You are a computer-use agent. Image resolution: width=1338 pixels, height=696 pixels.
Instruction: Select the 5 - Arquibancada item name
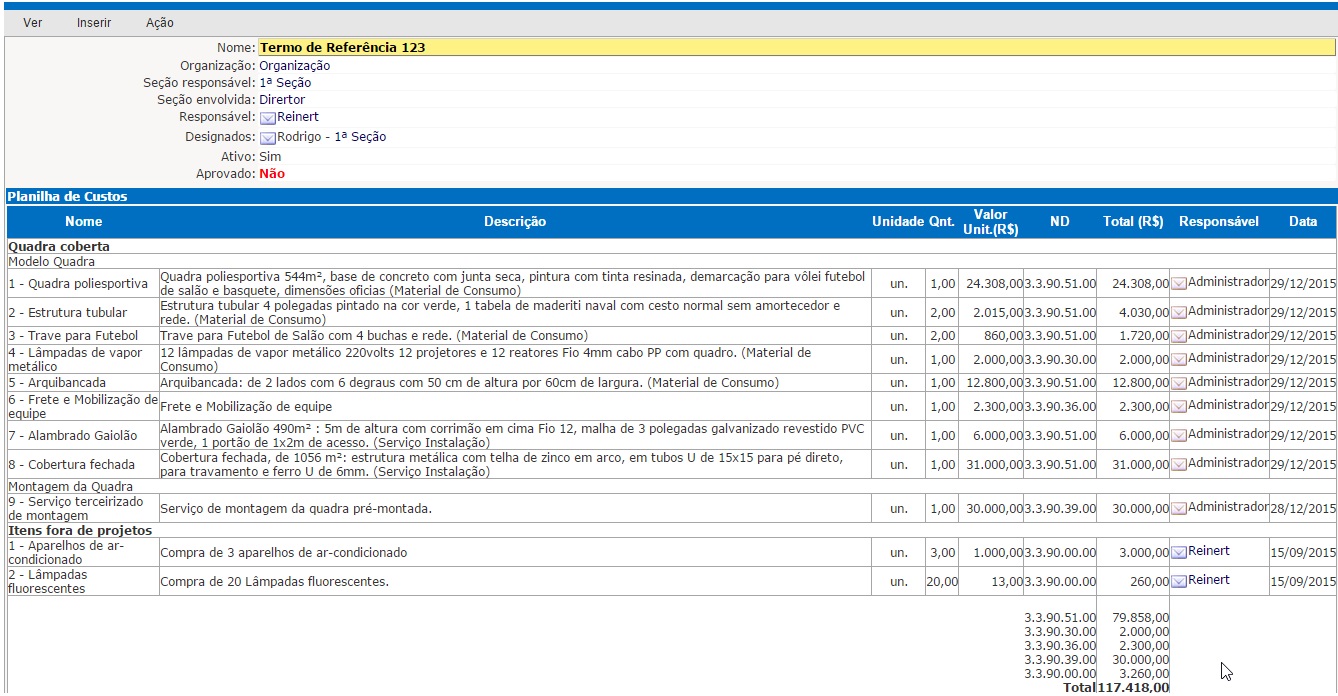(x=57, y=383)
